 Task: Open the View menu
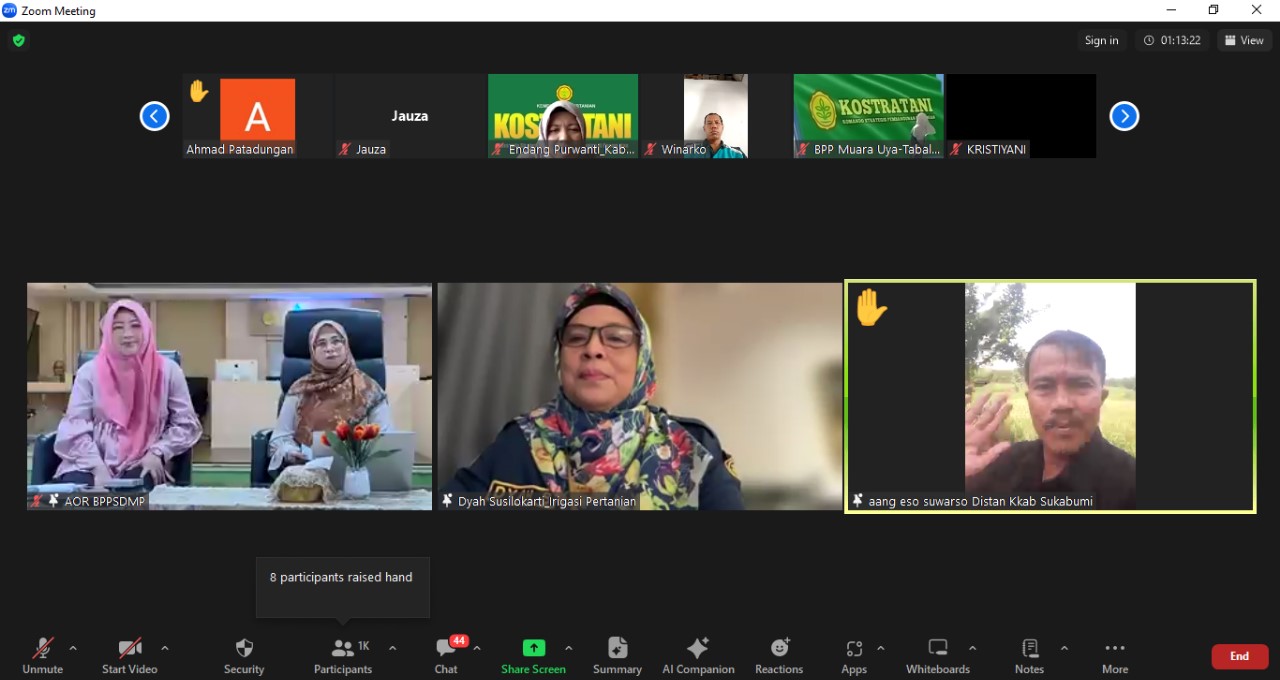point(1244,40)
